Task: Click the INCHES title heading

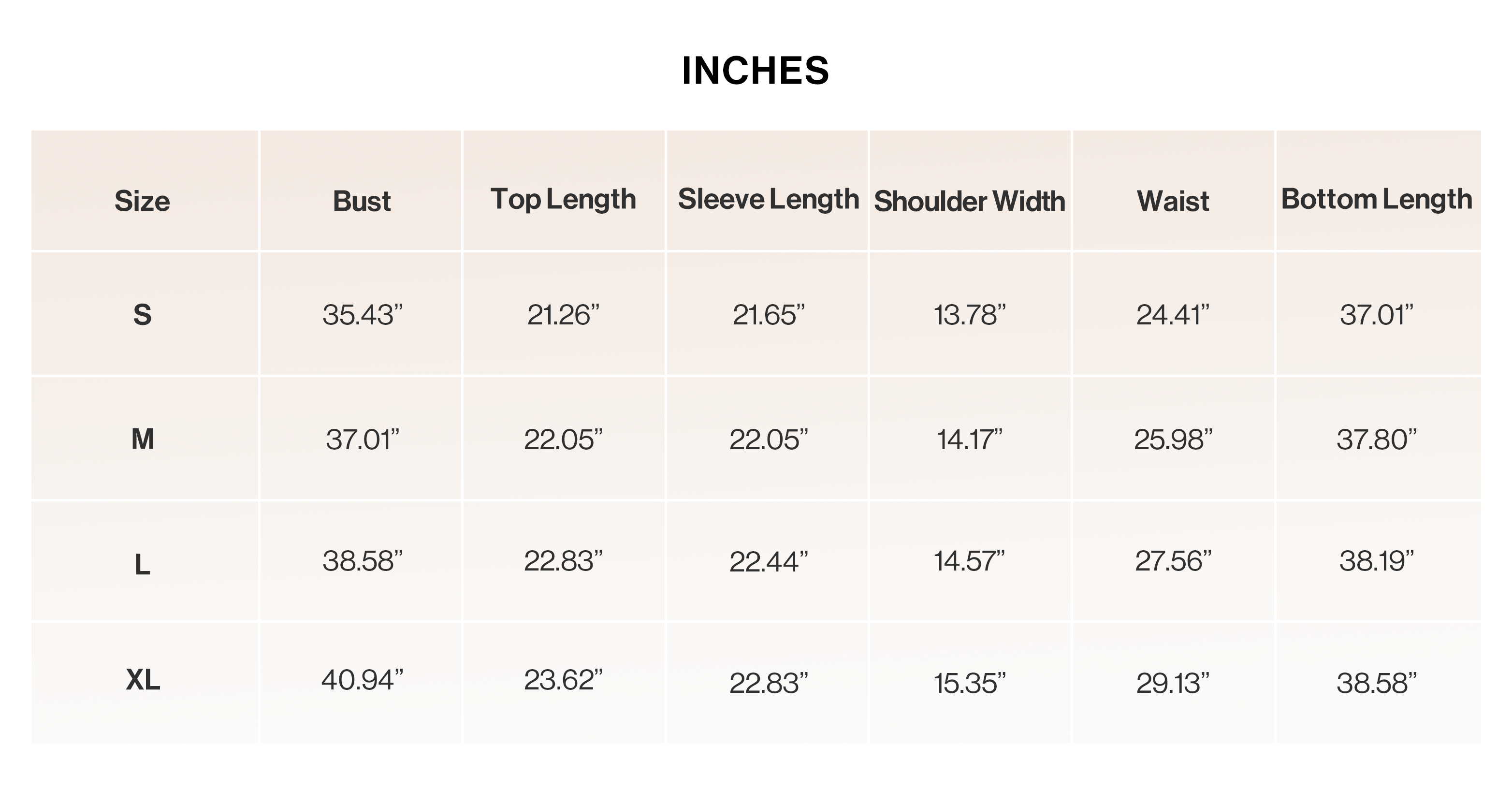Action: click(756, 71)
